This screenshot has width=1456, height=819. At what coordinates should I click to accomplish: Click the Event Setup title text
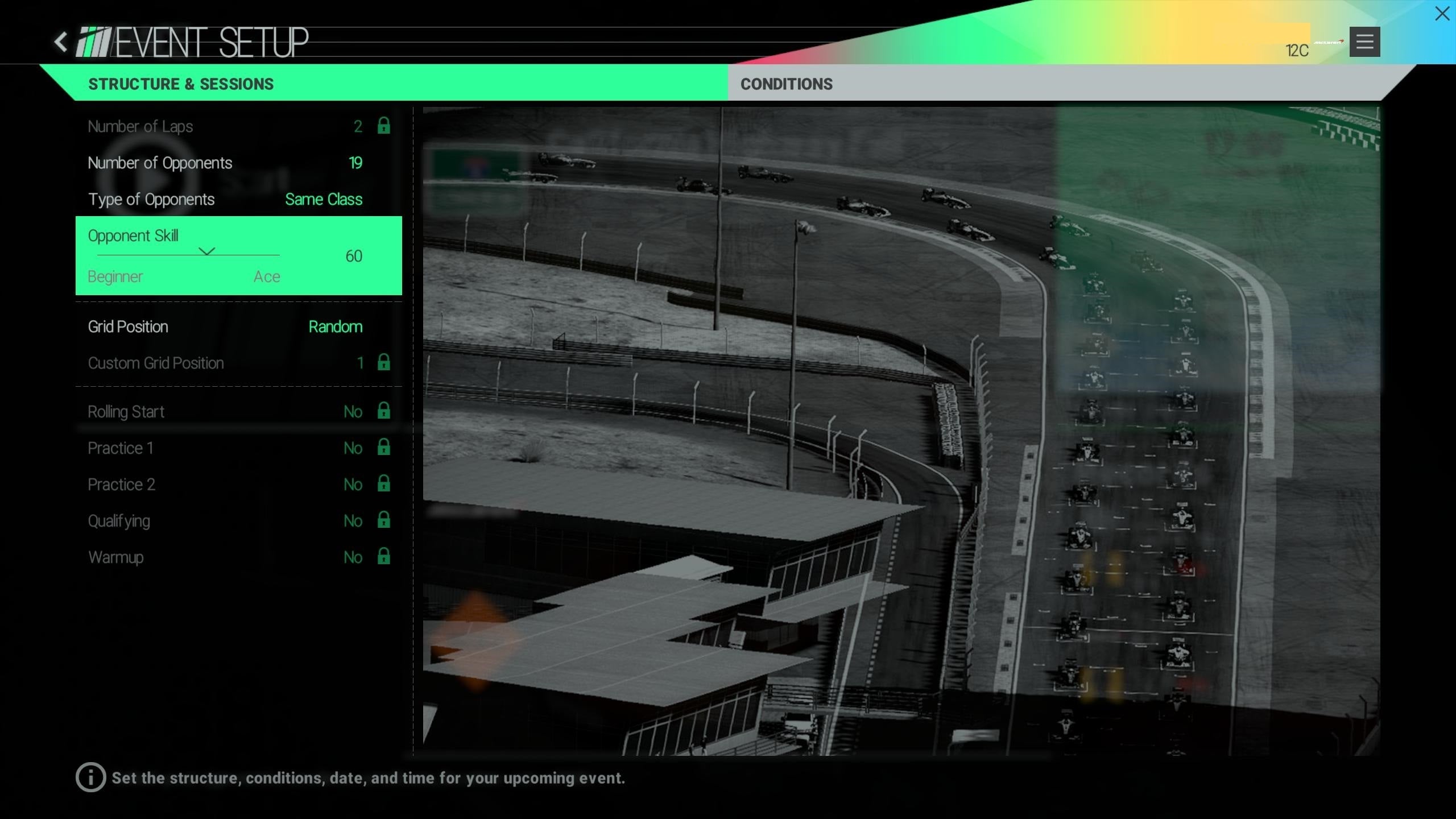tap(212, 43)
